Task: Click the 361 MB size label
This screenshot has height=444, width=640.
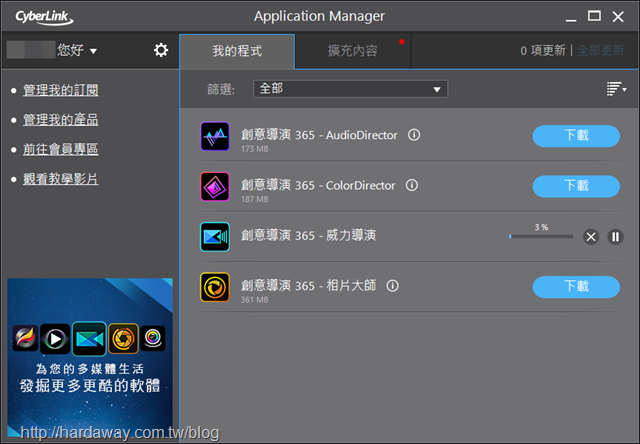Action: (x=254, y=300)
